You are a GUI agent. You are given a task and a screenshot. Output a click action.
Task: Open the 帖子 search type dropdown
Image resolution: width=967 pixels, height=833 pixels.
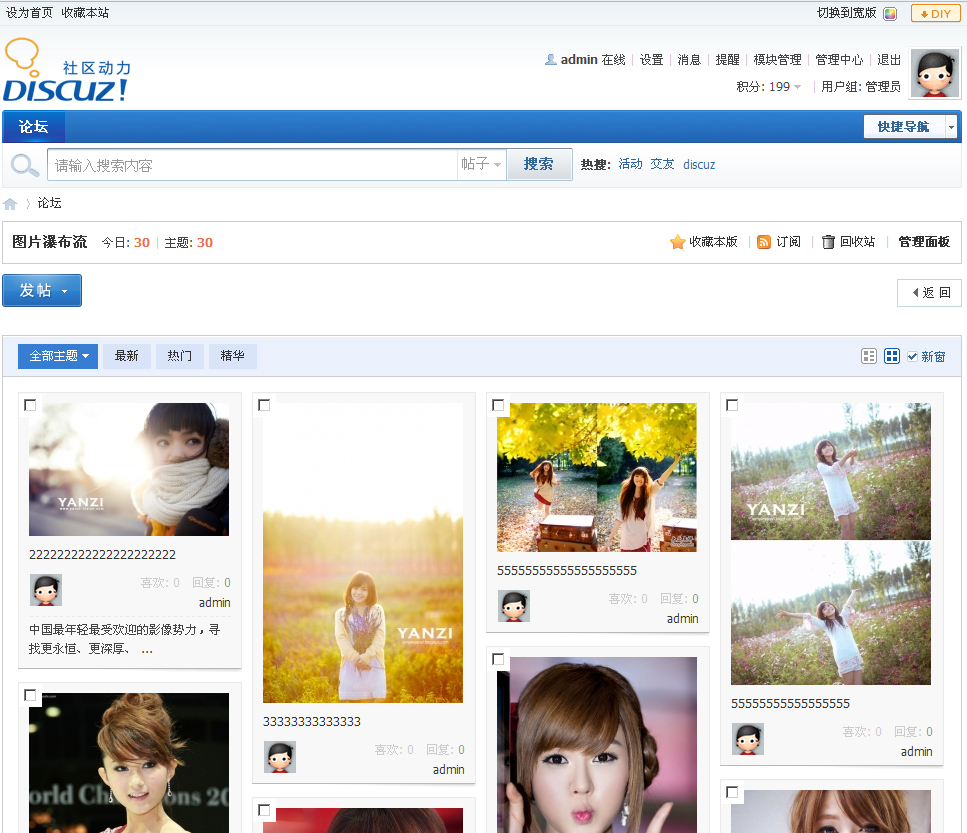pos(481,164)
